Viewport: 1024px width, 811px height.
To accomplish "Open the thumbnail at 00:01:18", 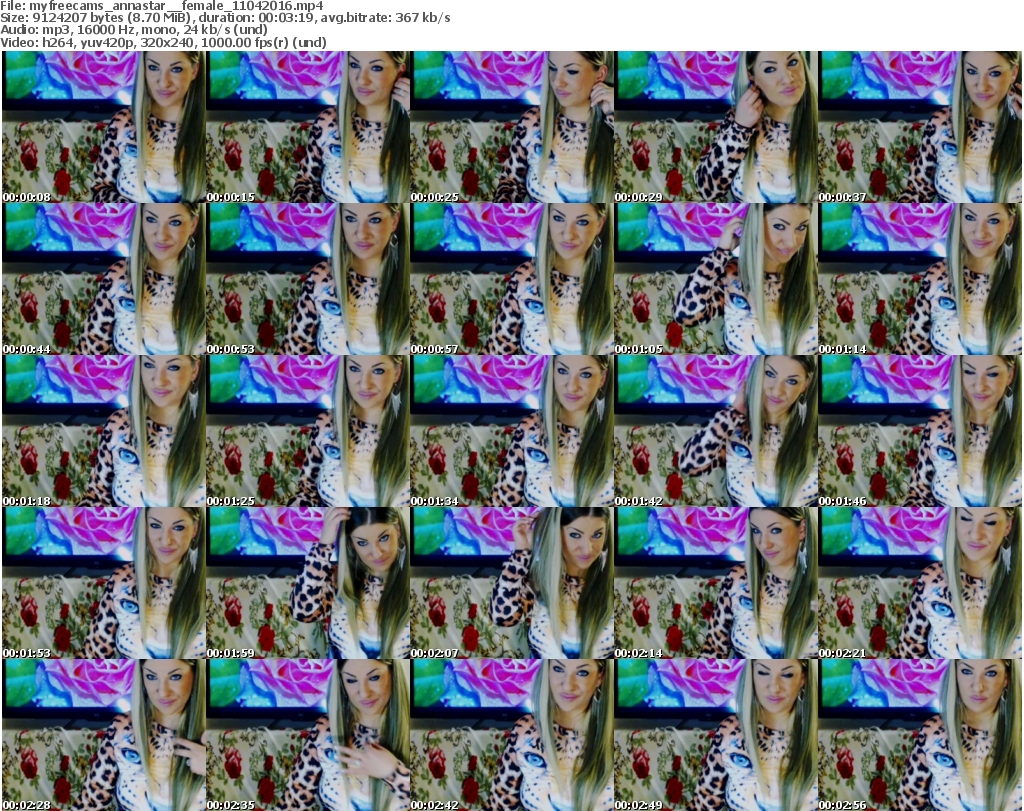I will coord(103,431).
